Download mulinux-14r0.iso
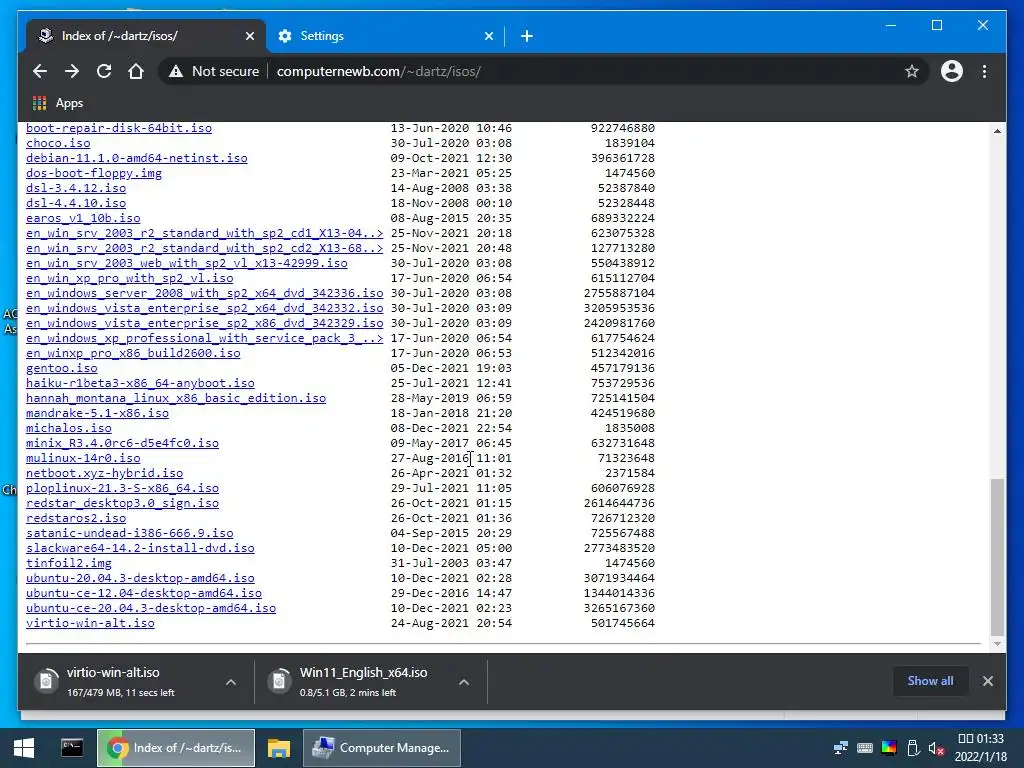The image size is (1024, 768). [x=83, y=458]
